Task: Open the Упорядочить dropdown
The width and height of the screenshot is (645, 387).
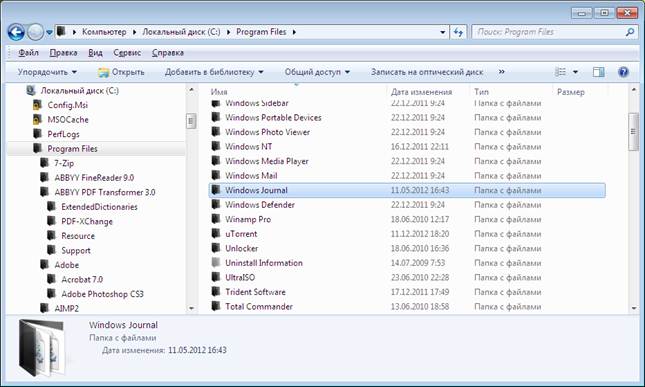Action: [47, 72]
